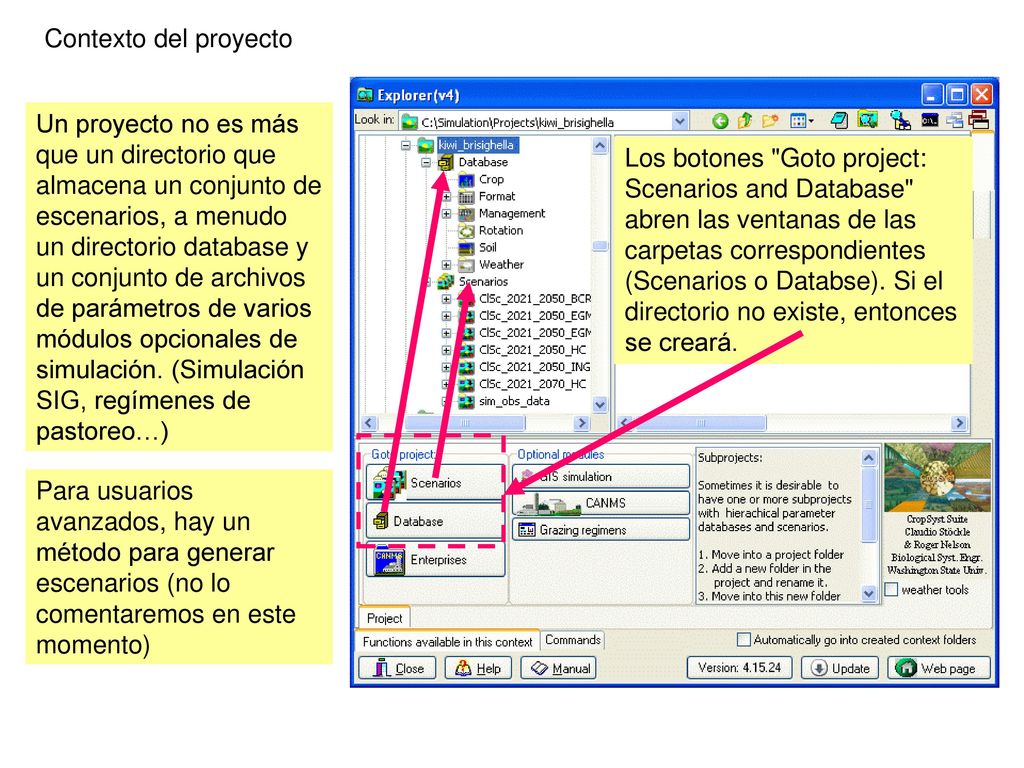1024x768 pixels.
Task: Click the folder tree's scroll up arrow
Action: click(x=600, y=145)
